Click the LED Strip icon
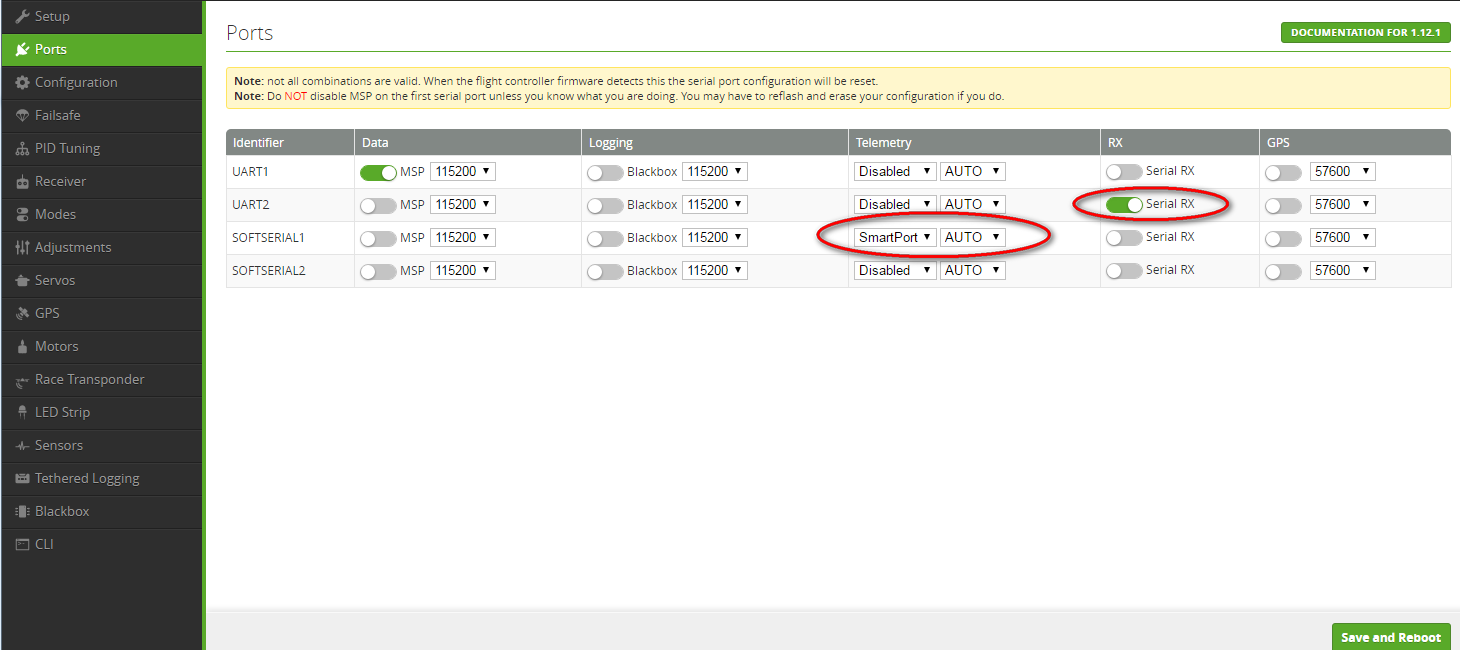The width and height of the screenshot is (1460, 650). click(x=22, y=413)
